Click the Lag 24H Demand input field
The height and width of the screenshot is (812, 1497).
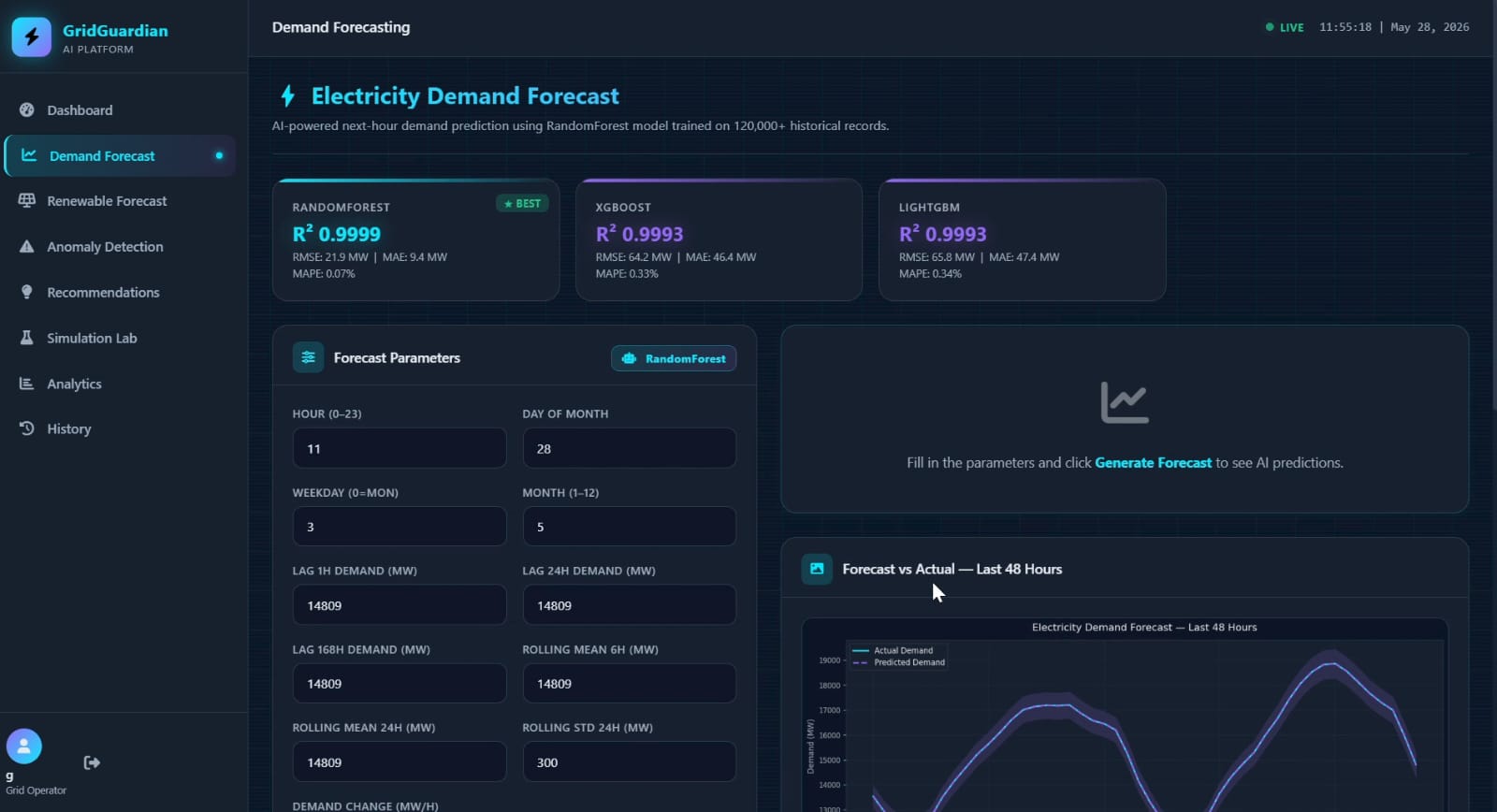pos(629,605)
